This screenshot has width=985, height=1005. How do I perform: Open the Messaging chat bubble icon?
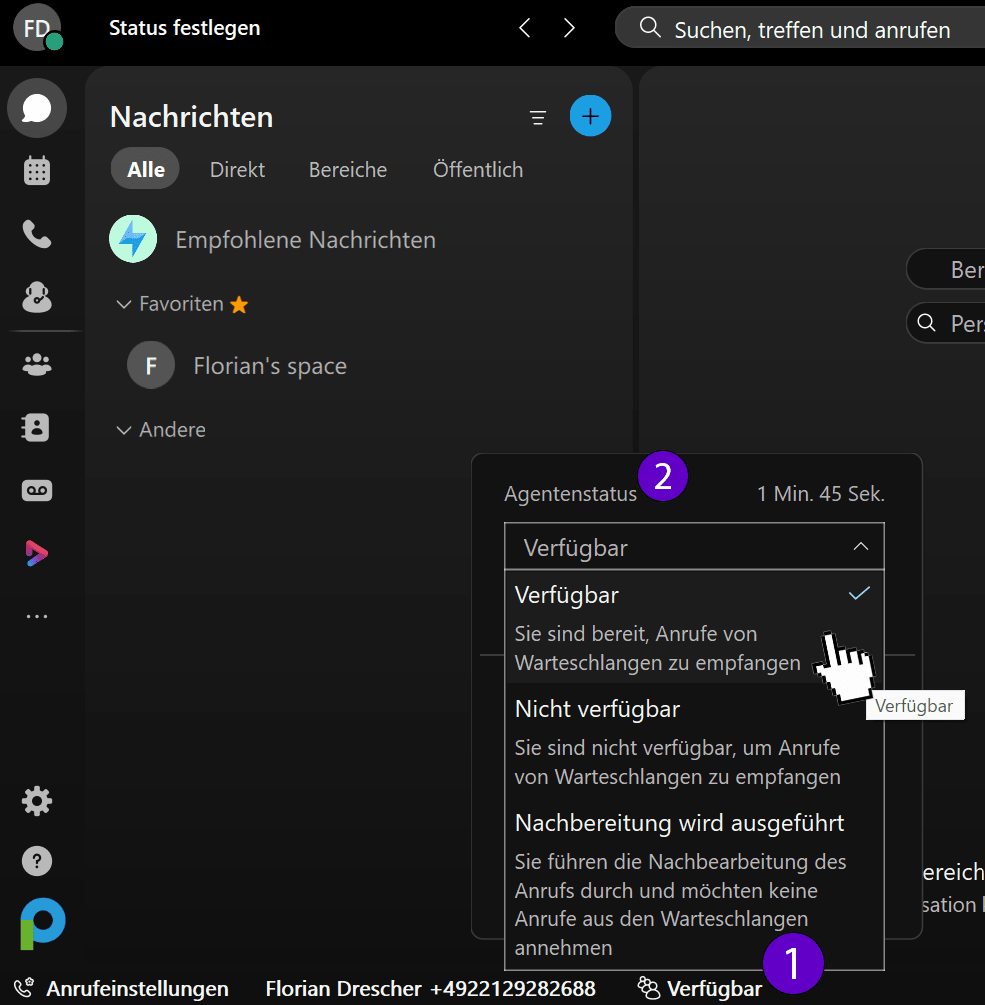coord(37,108)
